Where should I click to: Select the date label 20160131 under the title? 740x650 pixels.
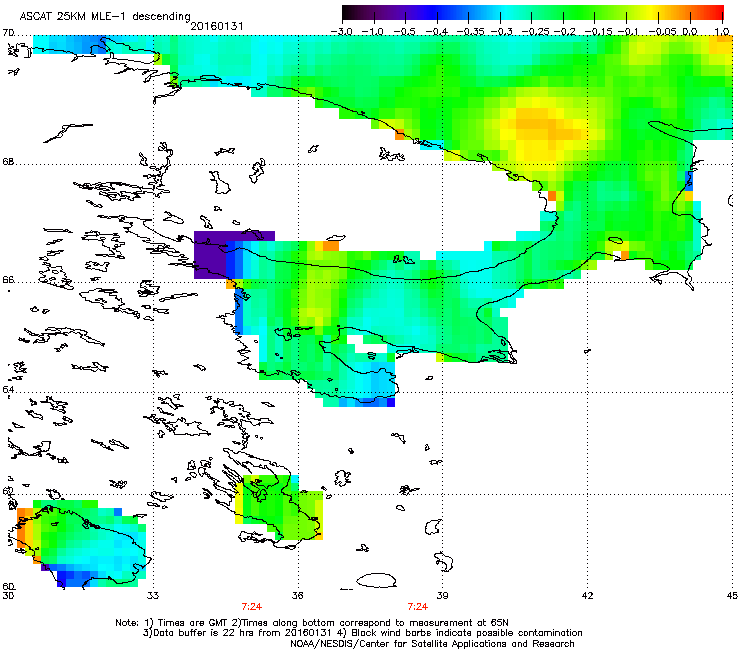(217, 26)
